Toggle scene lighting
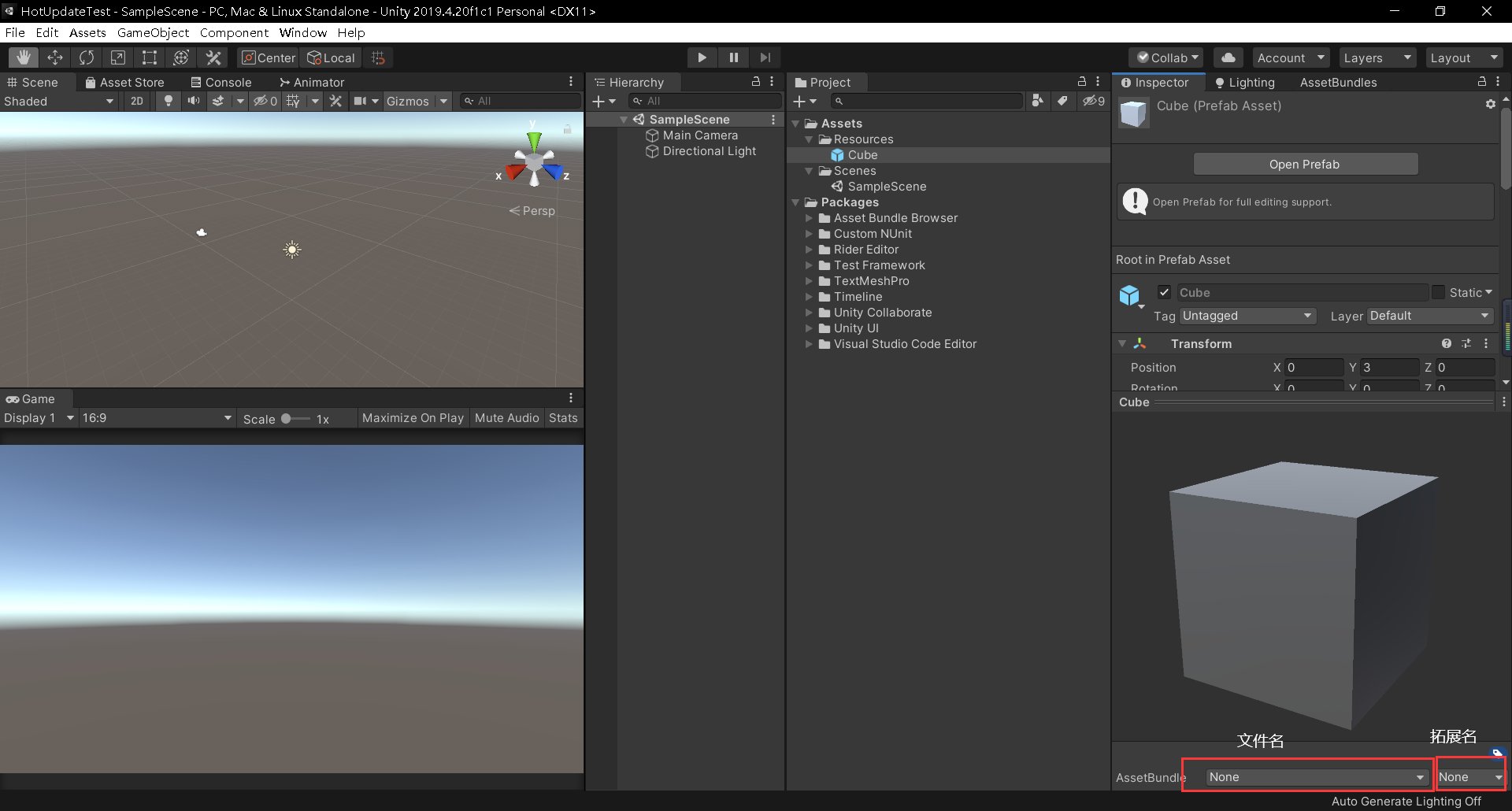The image size is (1512, 811). click(168, 101)
